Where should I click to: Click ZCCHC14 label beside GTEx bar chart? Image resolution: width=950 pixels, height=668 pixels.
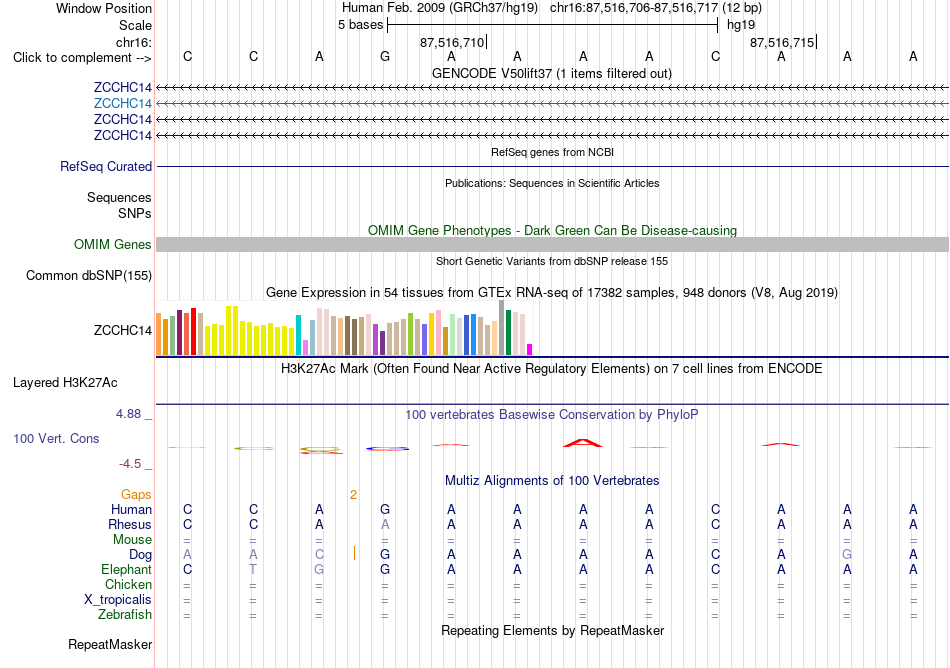[x=122, y=331]
